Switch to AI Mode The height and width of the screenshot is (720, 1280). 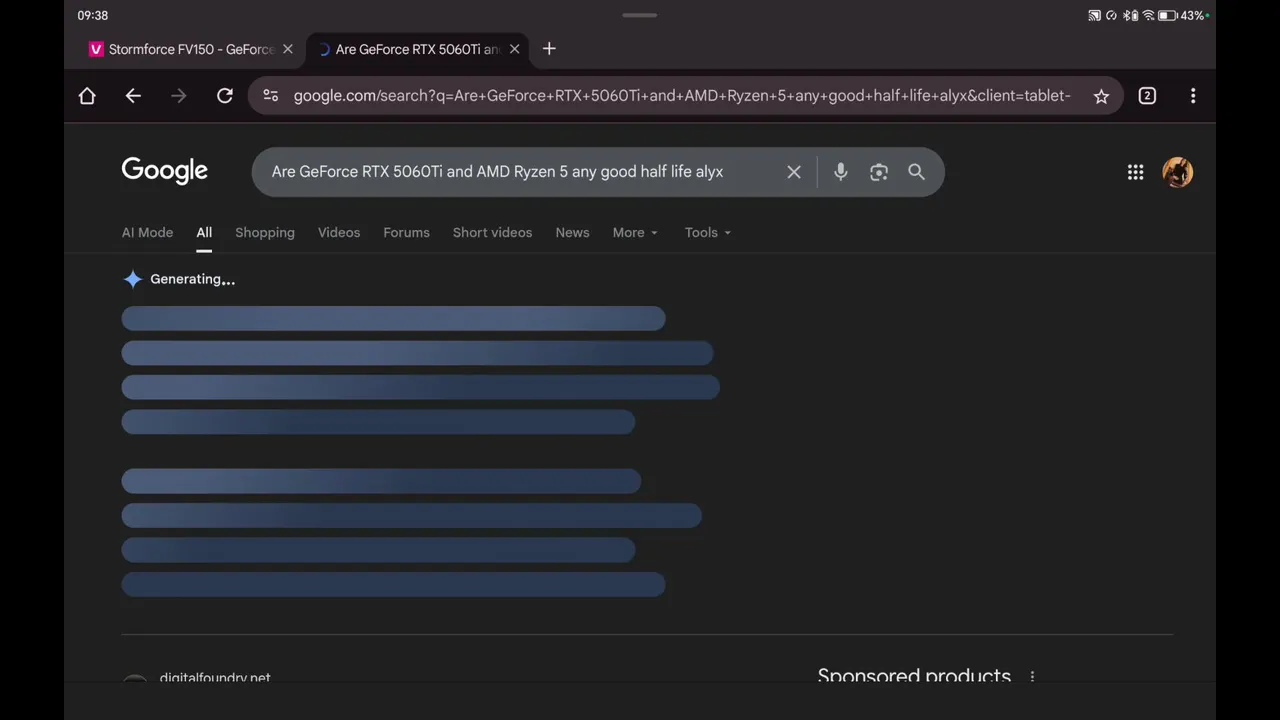[147, 232]
